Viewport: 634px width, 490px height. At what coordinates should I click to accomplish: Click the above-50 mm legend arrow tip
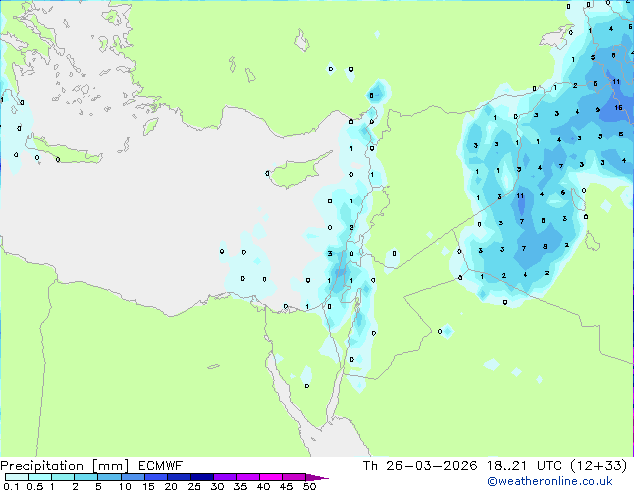317,477
